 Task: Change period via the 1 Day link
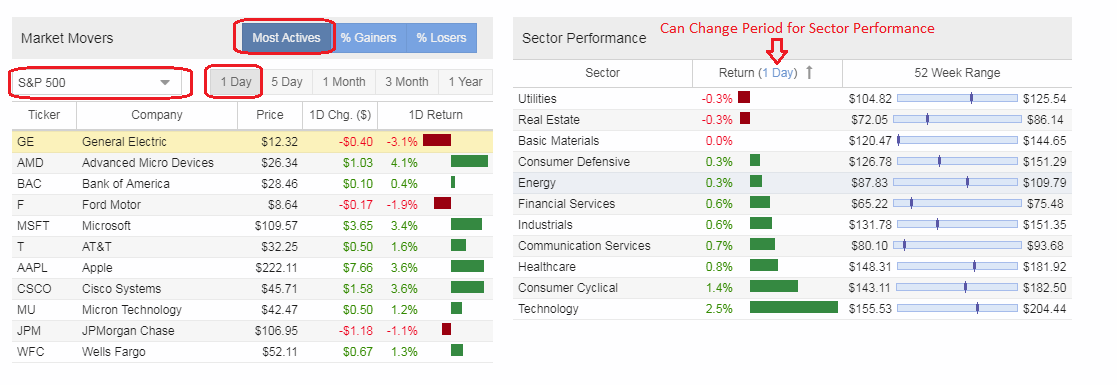(x=778, y=73)
